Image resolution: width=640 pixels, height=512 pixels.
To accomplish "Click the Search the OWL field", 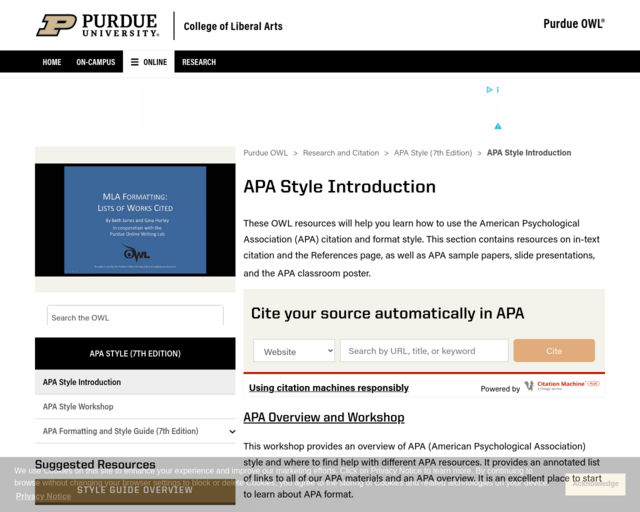I will 135,317.
